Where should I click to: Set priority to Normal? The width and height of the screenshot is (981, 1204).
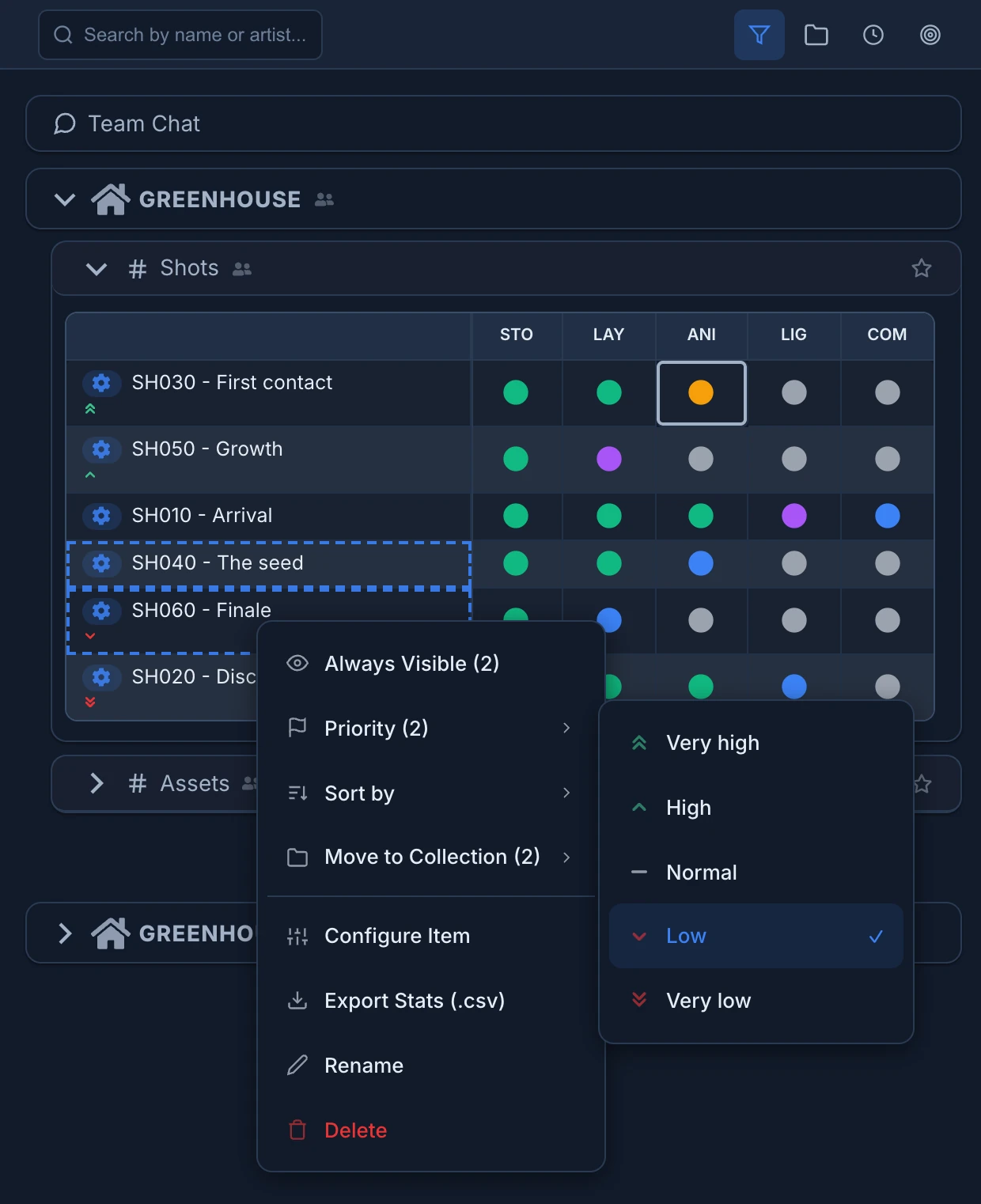tap(756, 873)
